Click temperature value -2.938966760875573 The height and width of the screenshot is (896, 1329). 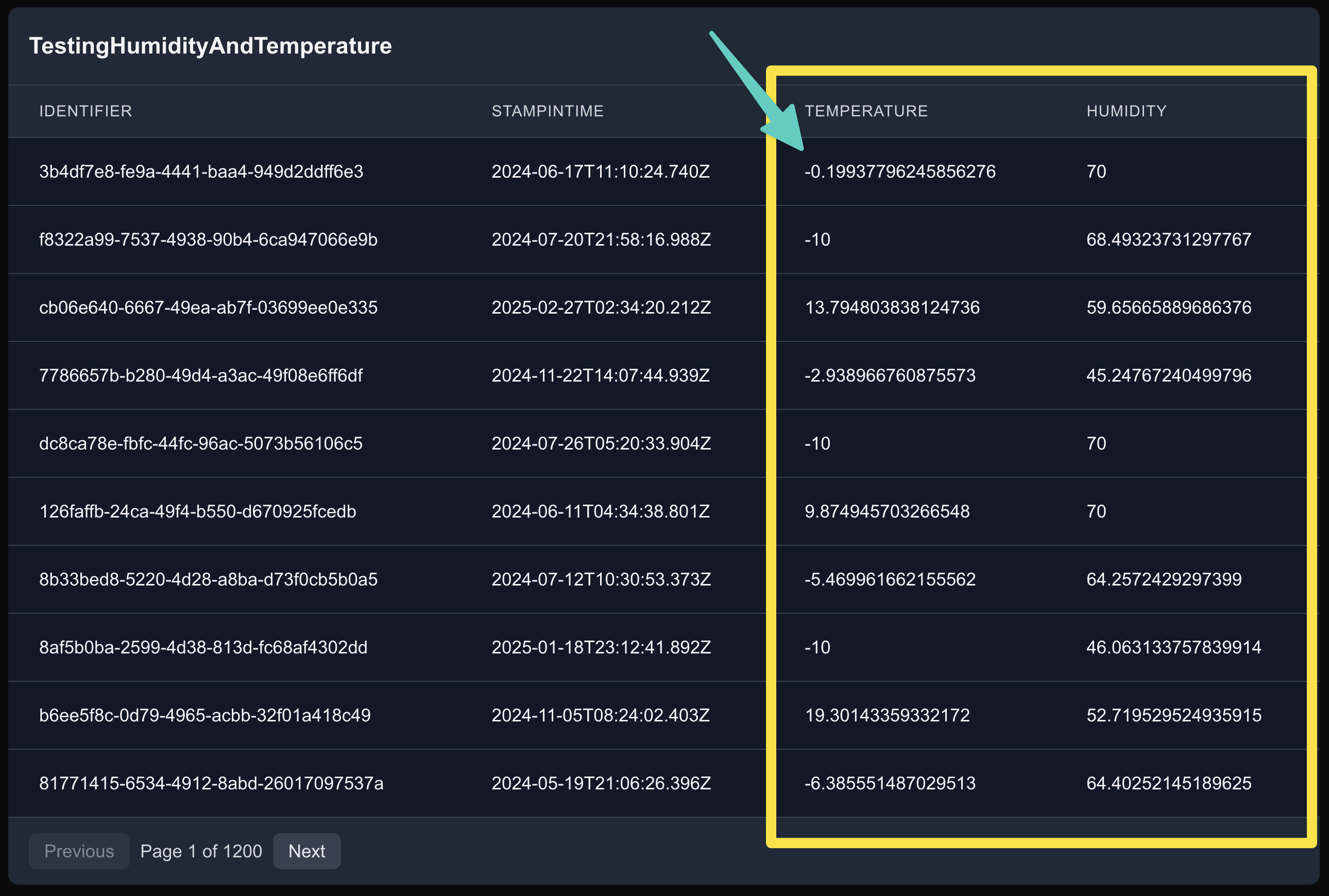click(x=890, y=375)
